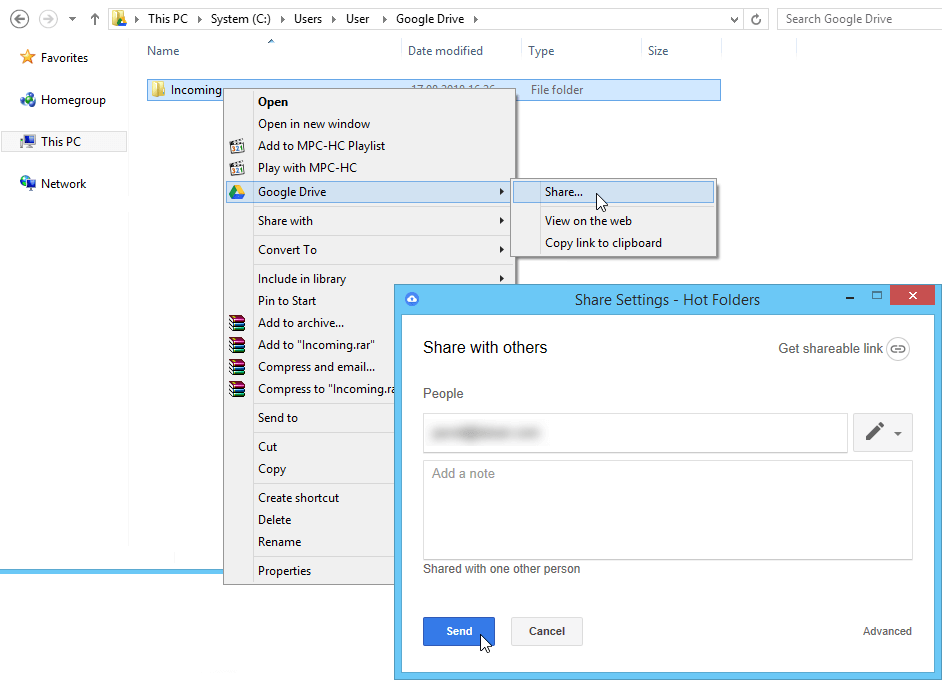Screen dimensions: 942x681
Task: Choose Delete from the context menu
Action: (x=275, y=520)
